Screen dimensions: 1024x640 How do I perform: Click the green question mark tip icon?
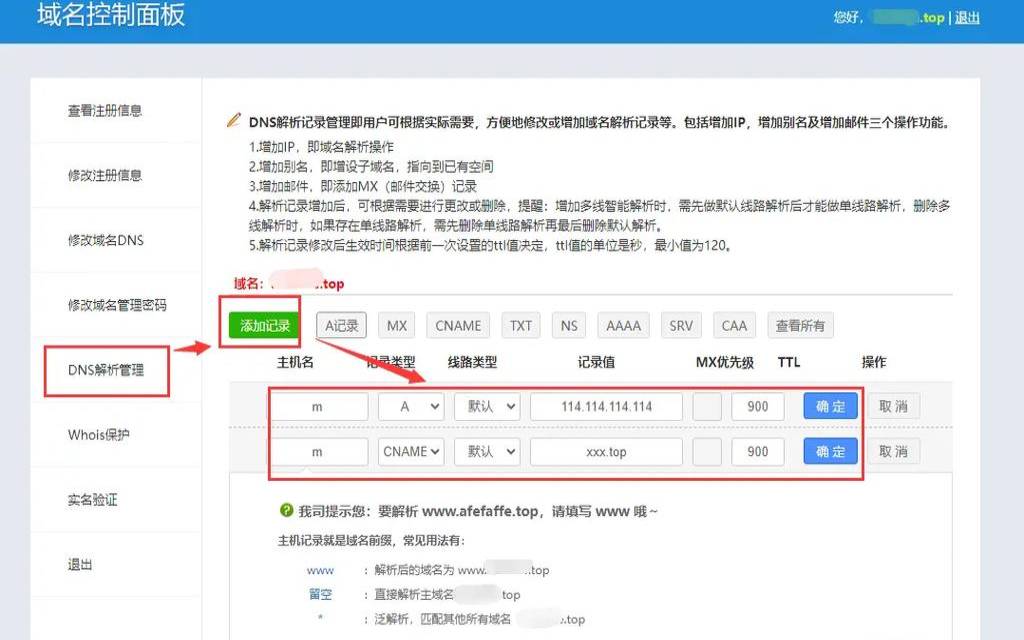click(286, 510)
